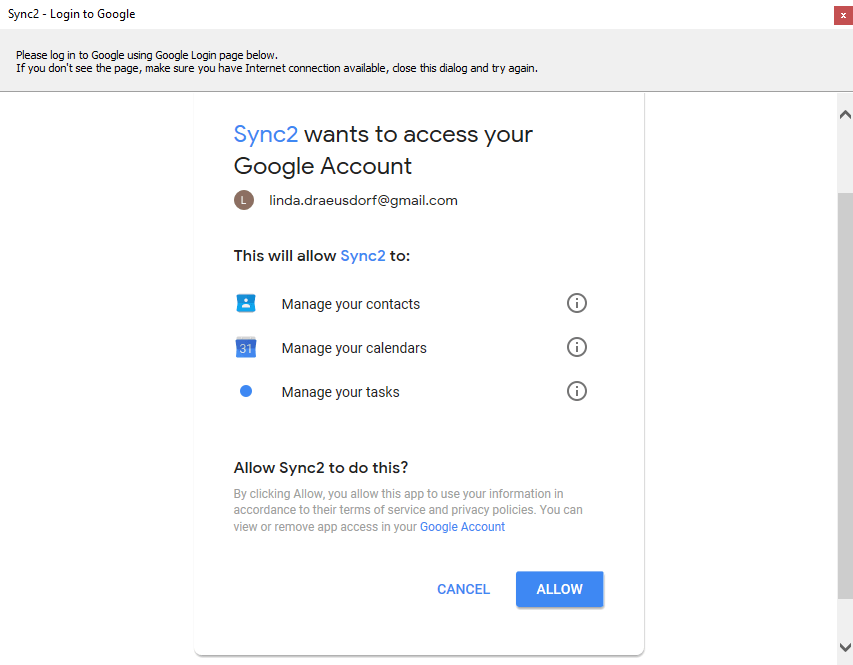The image size is (853, 665).
Task: Click the scrollbar up arrow
Action: point(845,114)
